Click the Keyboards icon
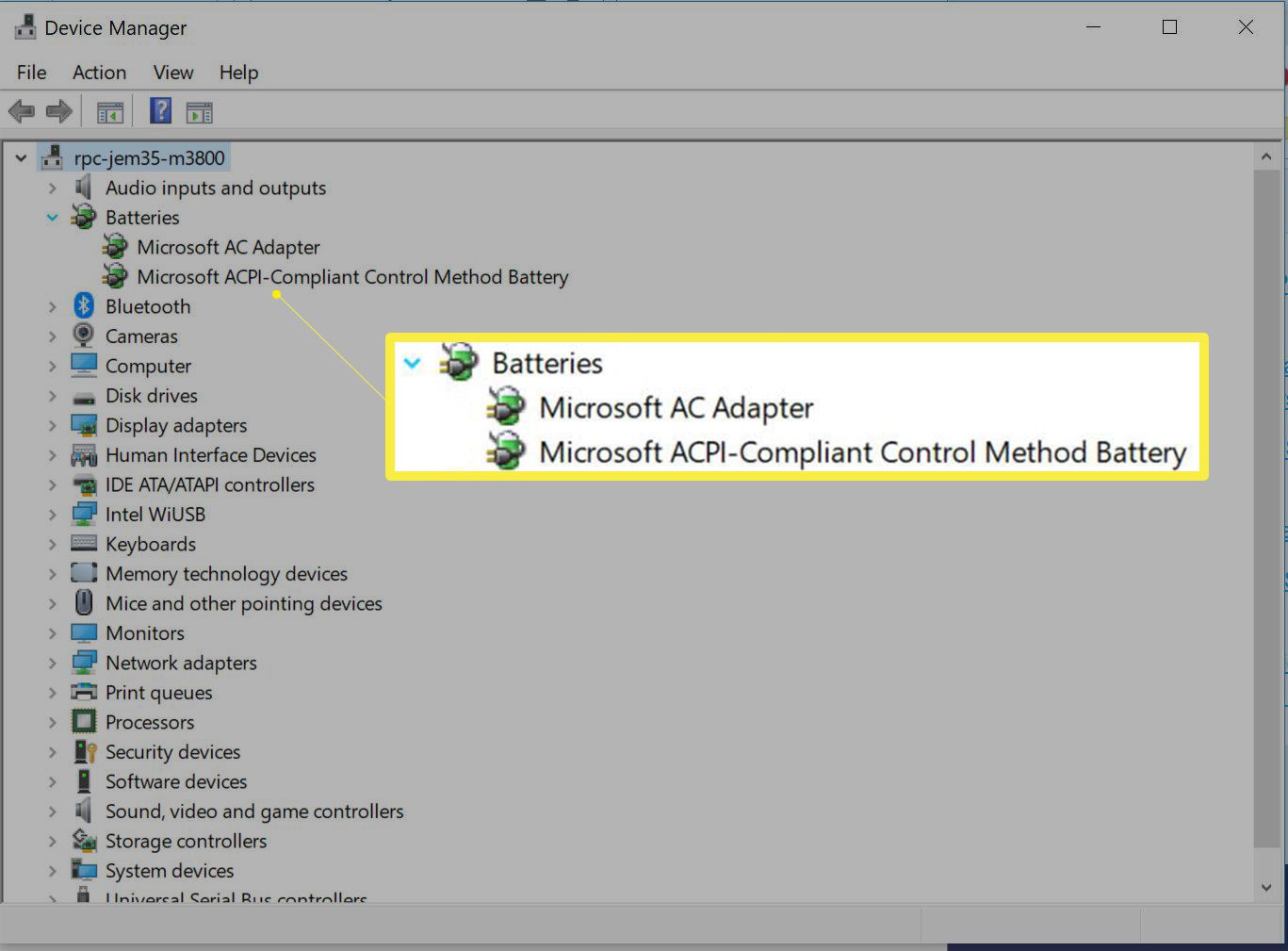The height and width of the screenshot is (951, 1288). point(84,544)
